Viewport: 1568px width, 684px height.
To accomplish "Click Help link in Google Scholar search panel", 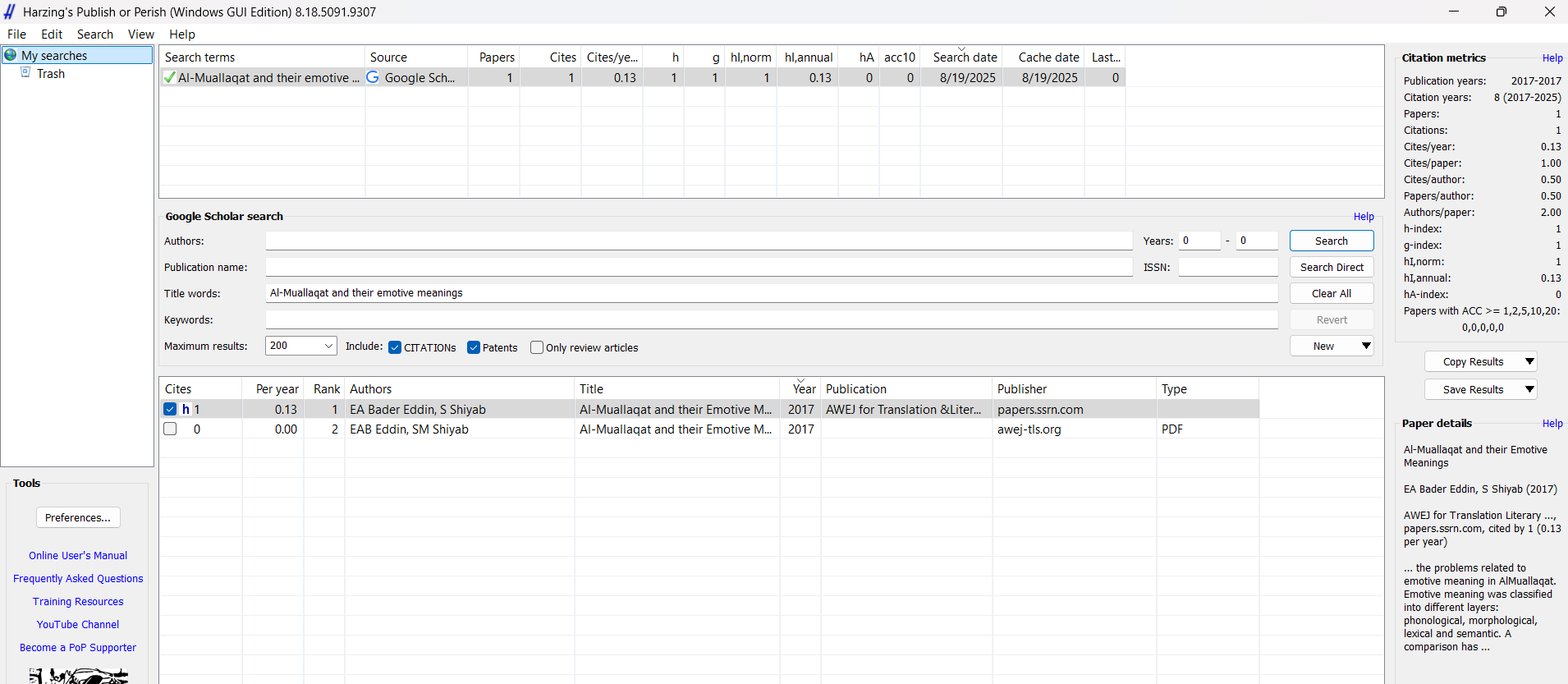I will point(1364,217).
